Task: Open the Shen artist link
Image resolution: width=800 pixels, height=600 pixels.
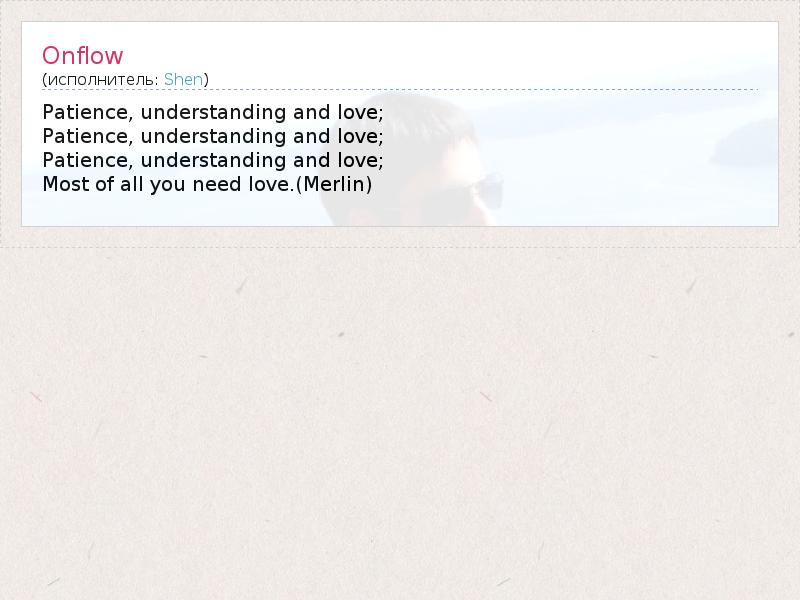Action: coord(183,80)
